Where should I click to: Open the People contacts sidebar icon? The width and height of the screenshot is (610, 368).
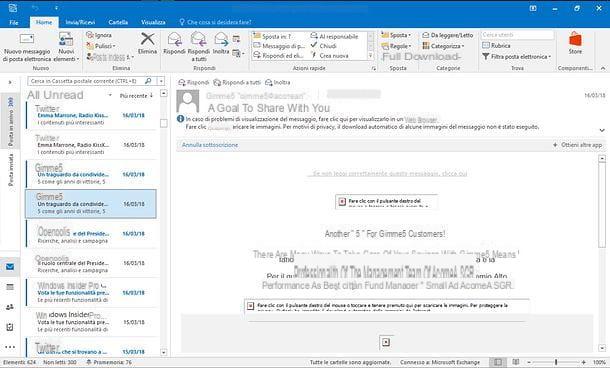tap(10, 307)
